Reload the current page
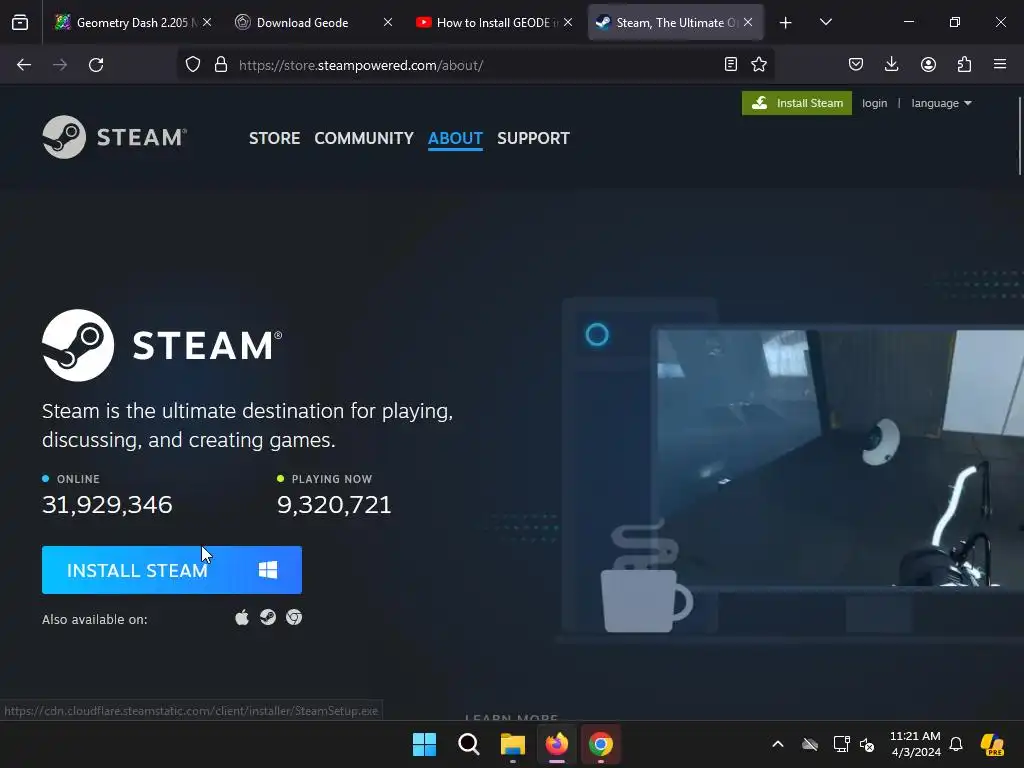 (96, 65)
